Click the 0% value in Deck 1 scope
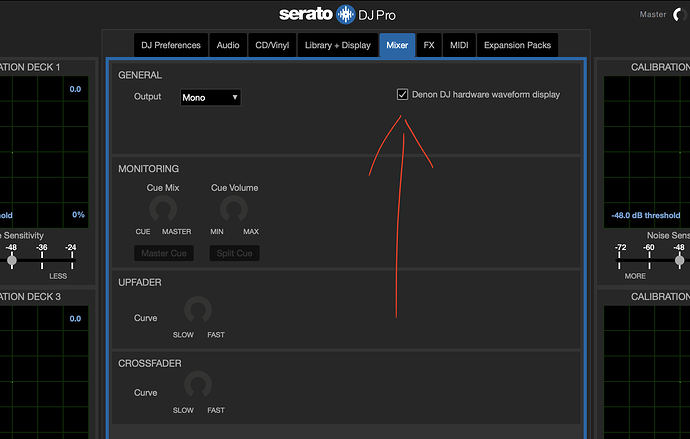 click(78, 215)
